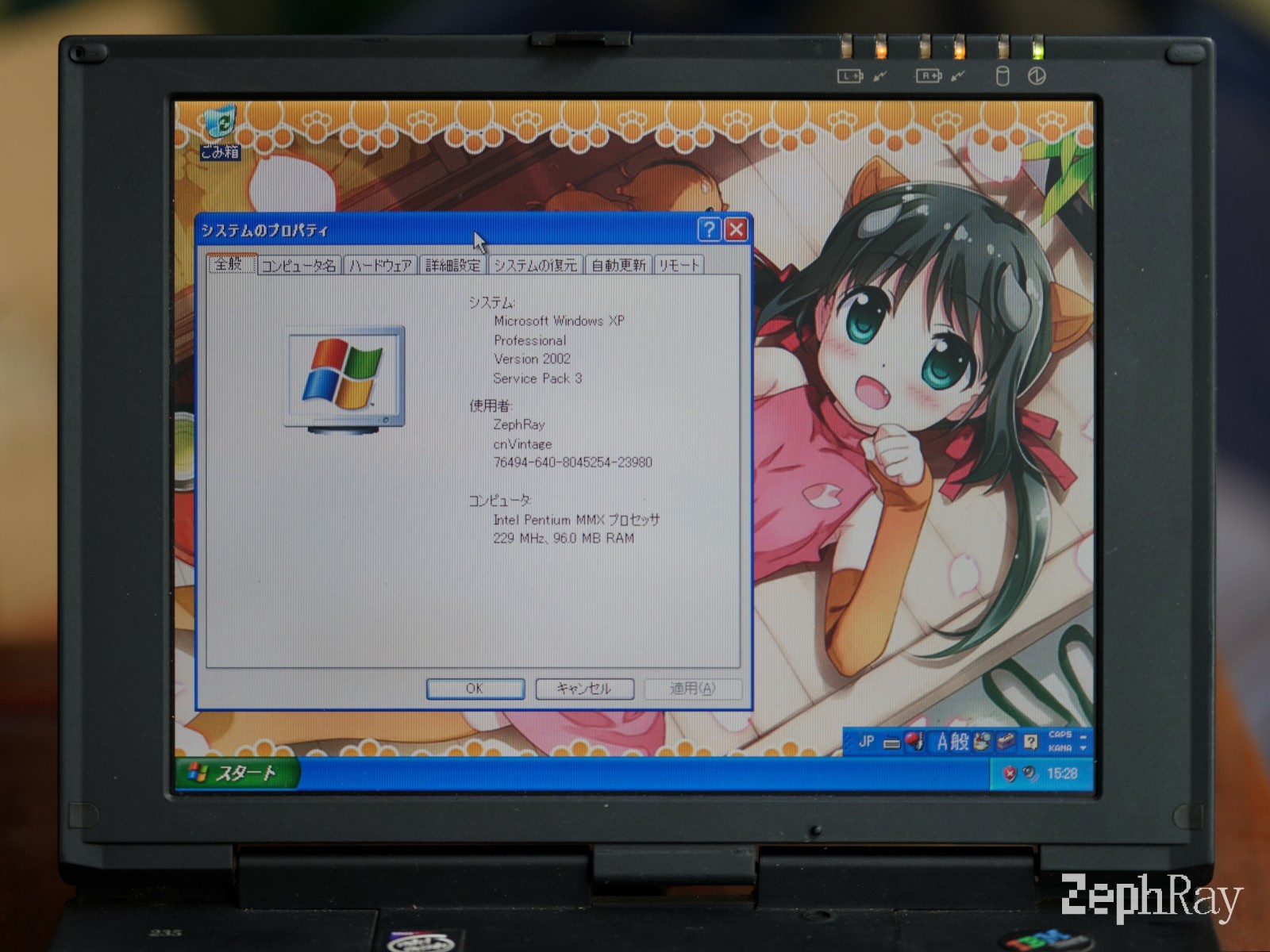Click the Microsoft Windows XP text
Viewport: 1270px width, 952px height.
point(559,321)
